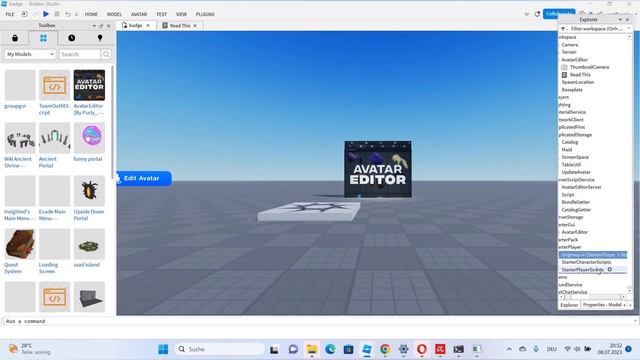Select UpdateAvatar in the Explorer tree
This screenshot has width=640, height=360.
pos(576,172)
